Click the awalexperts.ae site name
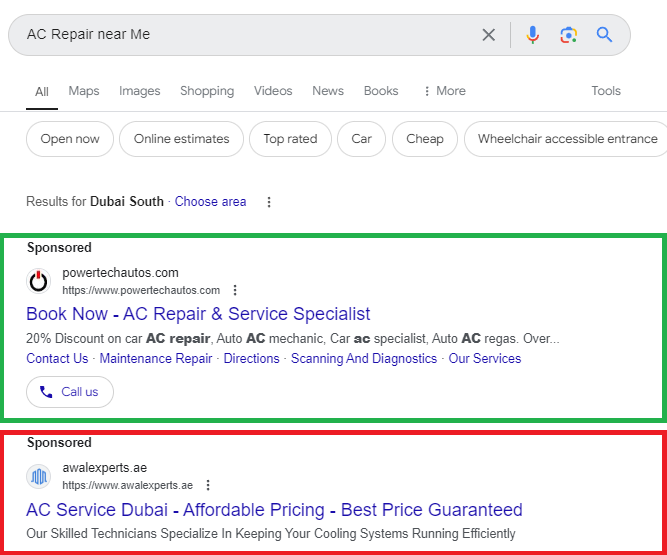The height and width of the screenshot is (555, 667). tap(105, 467)
